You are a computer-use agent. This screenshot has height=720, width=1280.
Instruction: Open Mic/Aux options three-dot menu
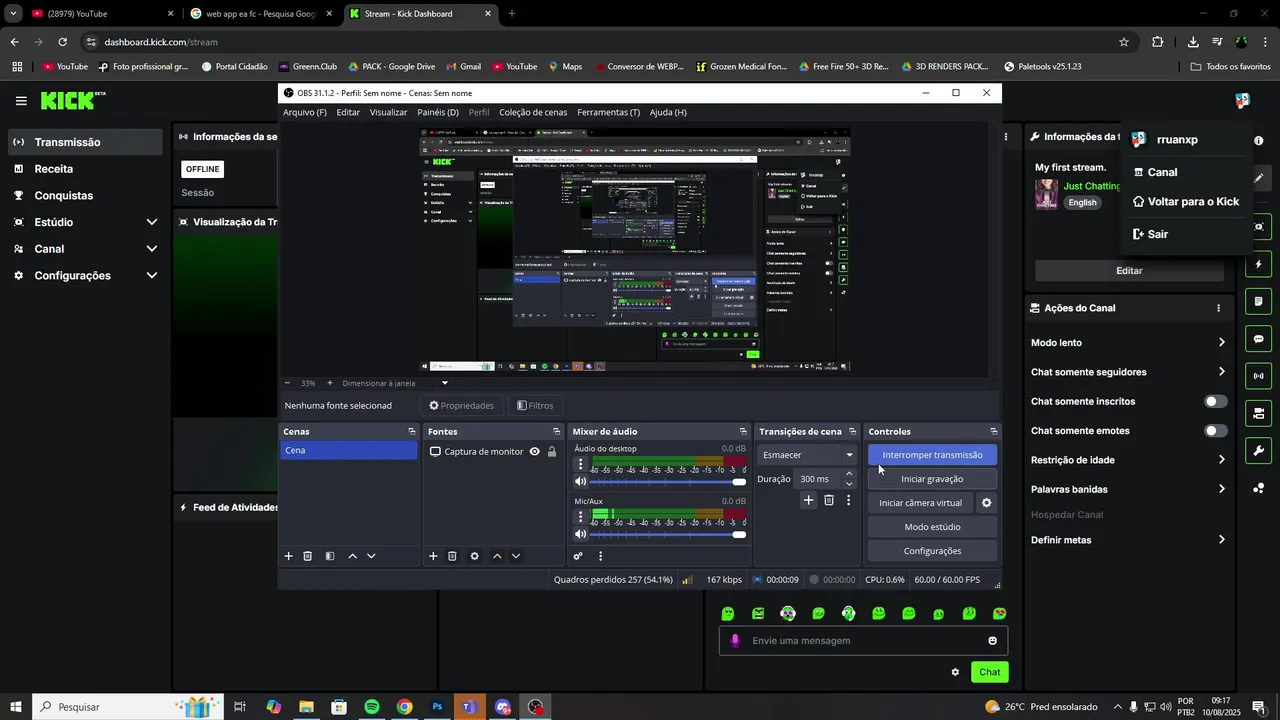(x=581, y=517)
